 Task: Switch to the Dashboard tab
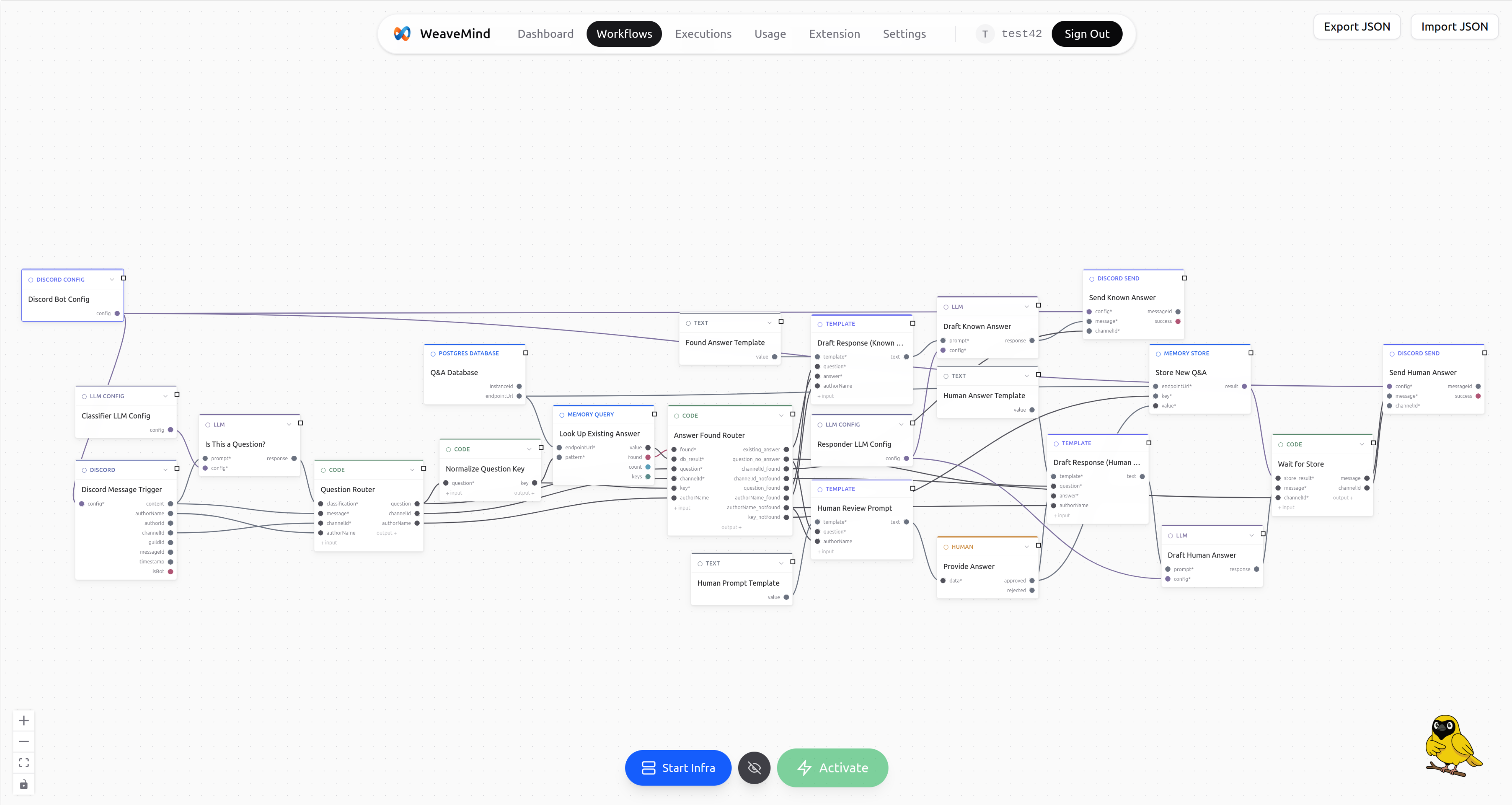tap(545, 33)
